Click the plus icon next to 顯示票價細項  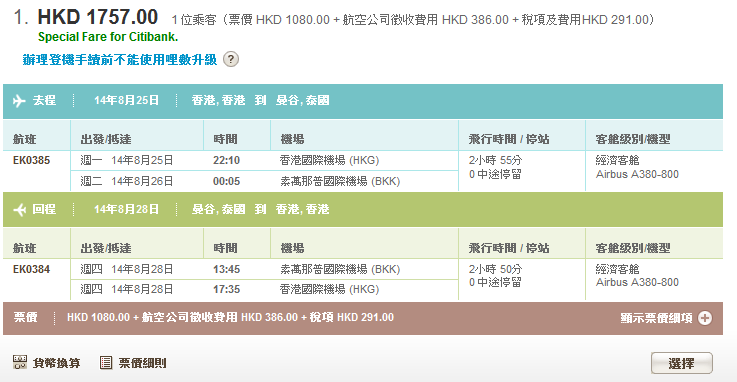pyautogui.click(x=705, y=318)
